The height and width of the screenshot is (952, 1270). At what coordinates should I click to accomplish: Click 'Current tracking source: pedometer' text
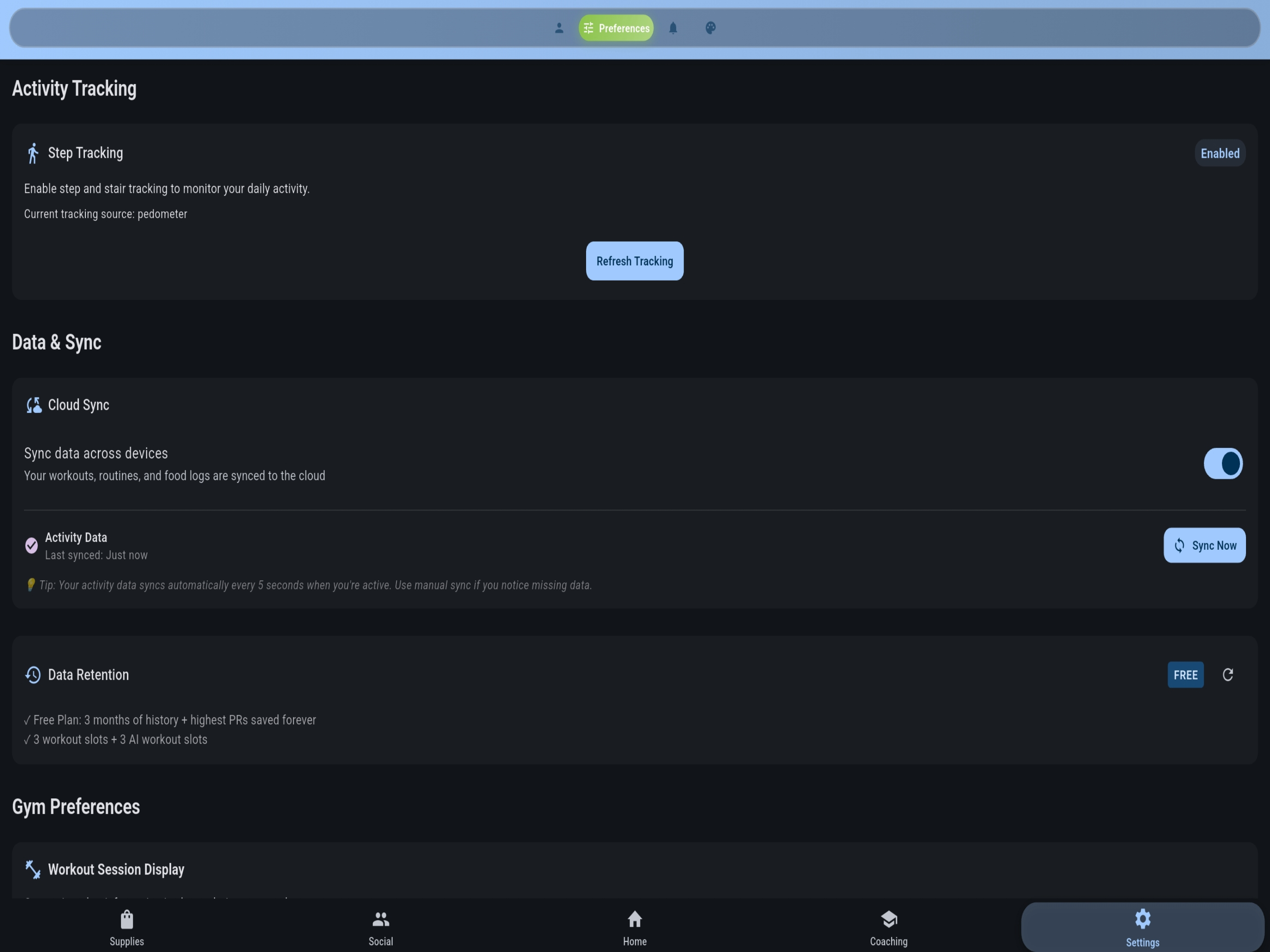click(106, 214)
